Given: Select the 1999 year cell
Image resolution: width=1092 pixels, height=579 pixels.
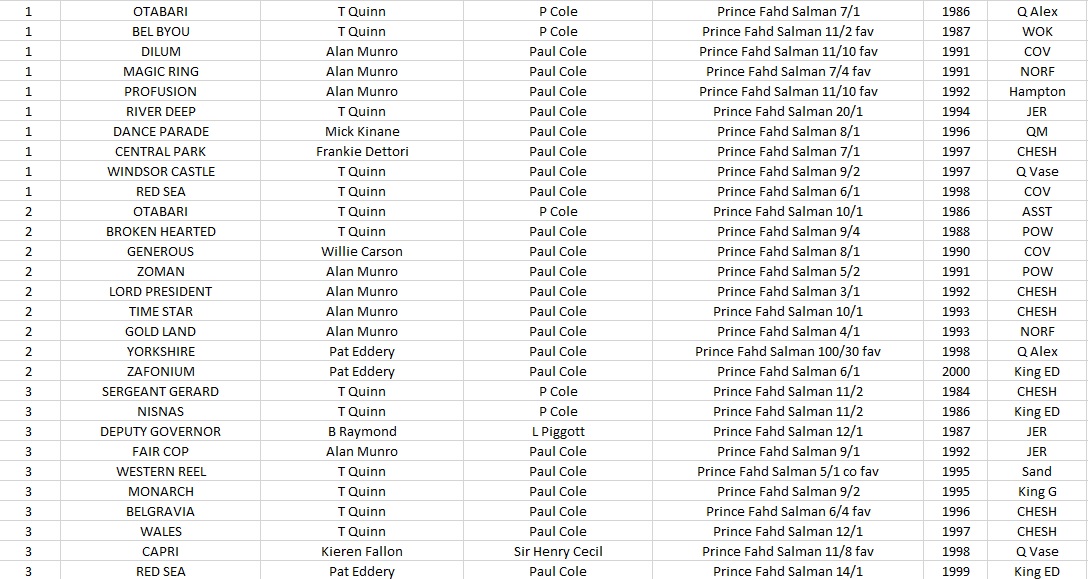Looking at the screenshot, I should click(x=956, y=571).
